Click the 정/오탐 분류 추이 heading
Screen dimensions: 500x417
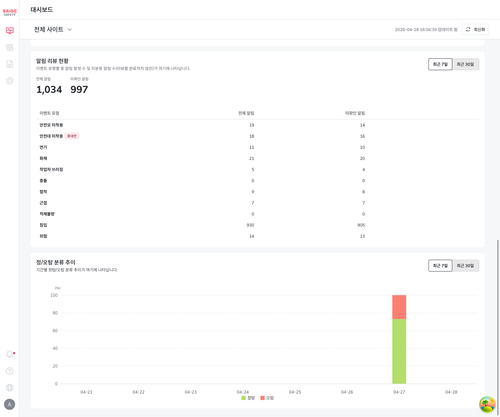pos(56,262)
